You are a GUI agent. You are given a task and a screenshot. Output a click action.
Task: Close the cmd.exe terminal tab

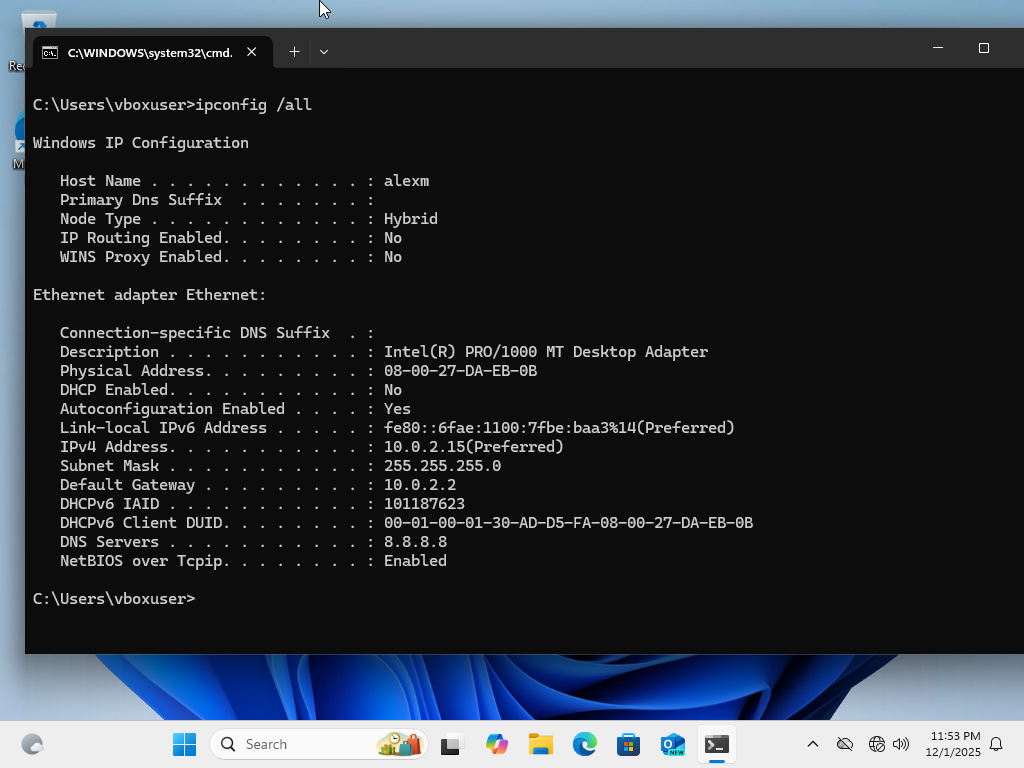(252, 52)
